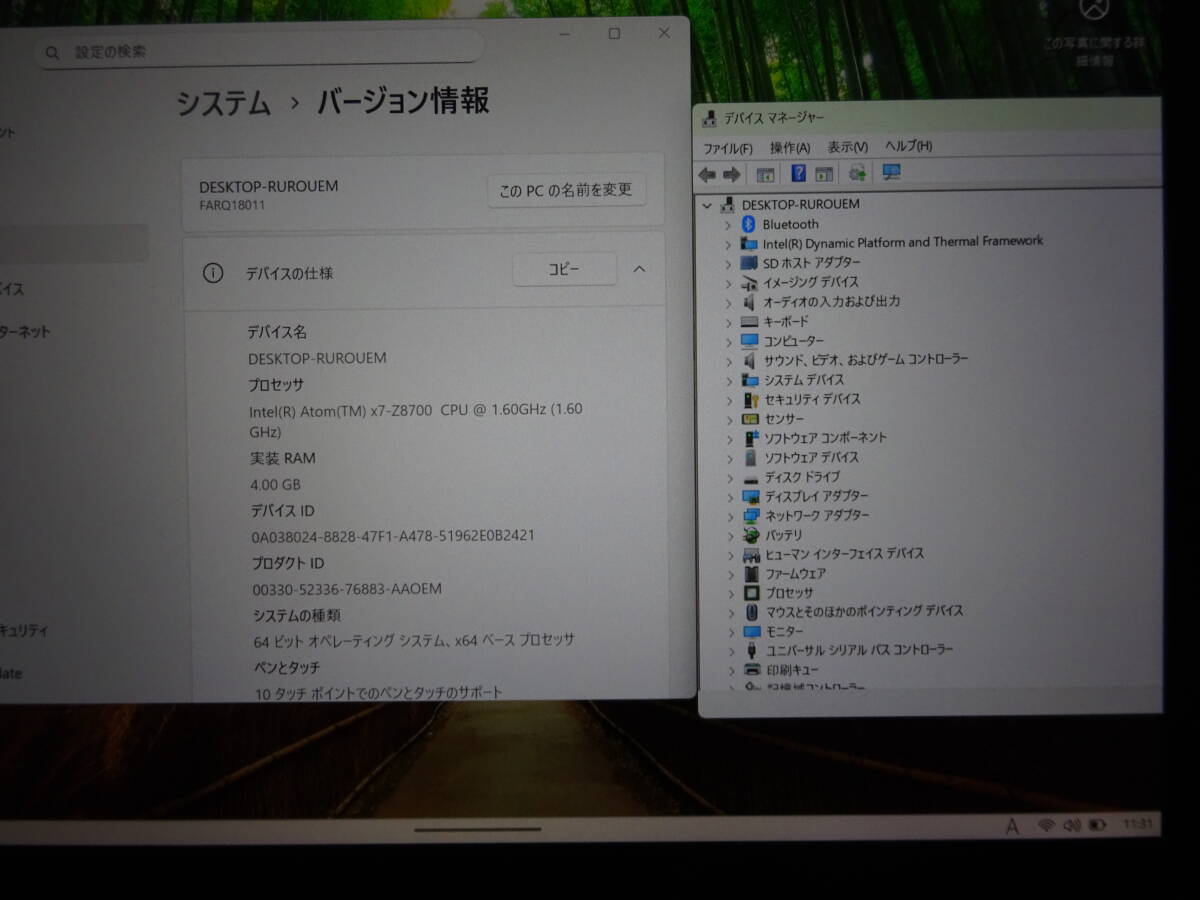Click the この PC の名前を変更 button

click(x=566, y=190)
